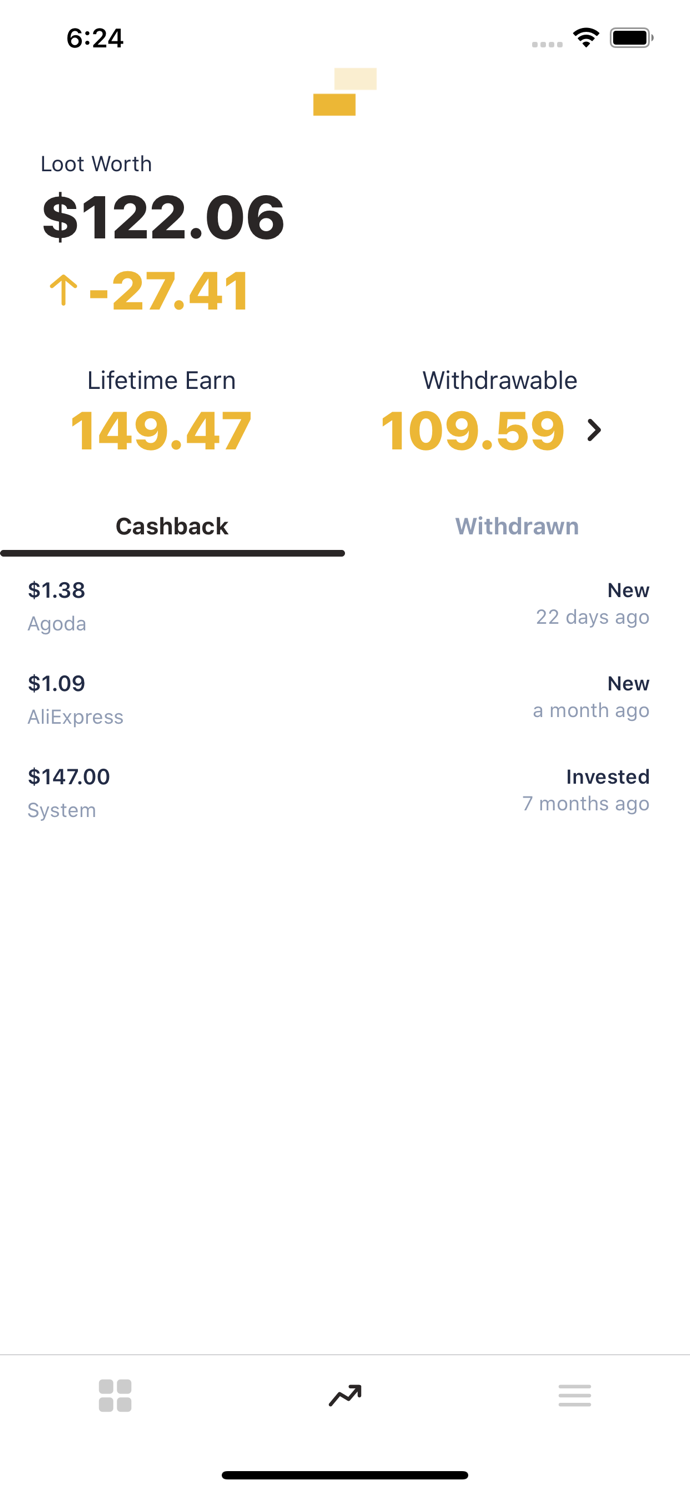
Task: Tap the $147.00 System transaction row
Action: 345,790
